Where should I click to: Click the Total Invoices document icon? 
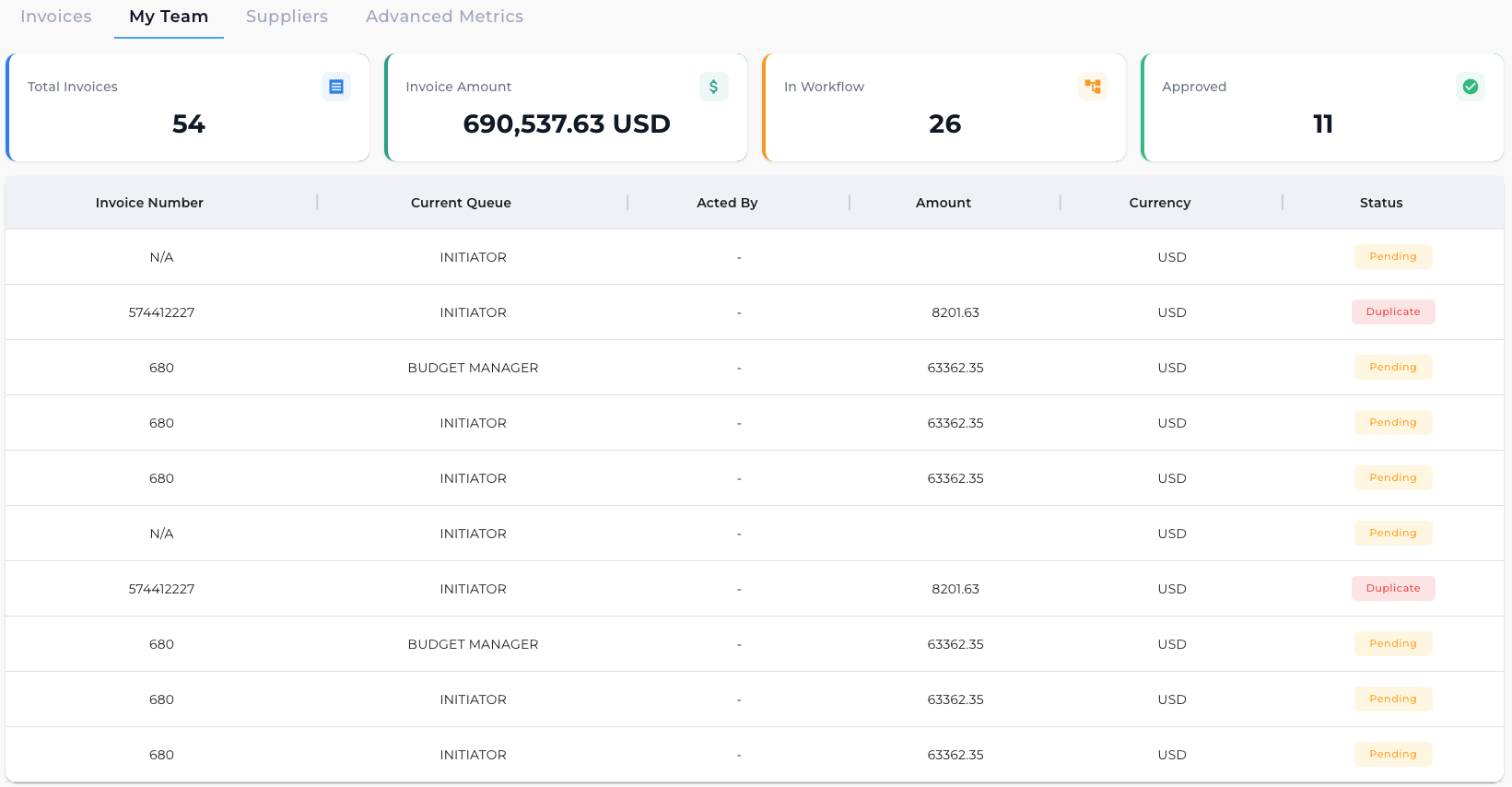[336, 87]
